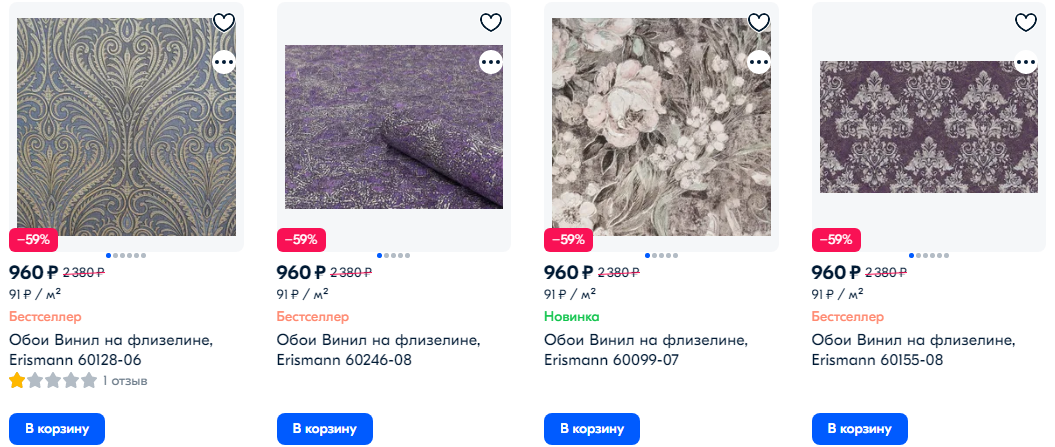The height and width of the screenshot is (447, 1055).
Task: Show more actions for Erismann 60099-07
Action: click(759, 62)
